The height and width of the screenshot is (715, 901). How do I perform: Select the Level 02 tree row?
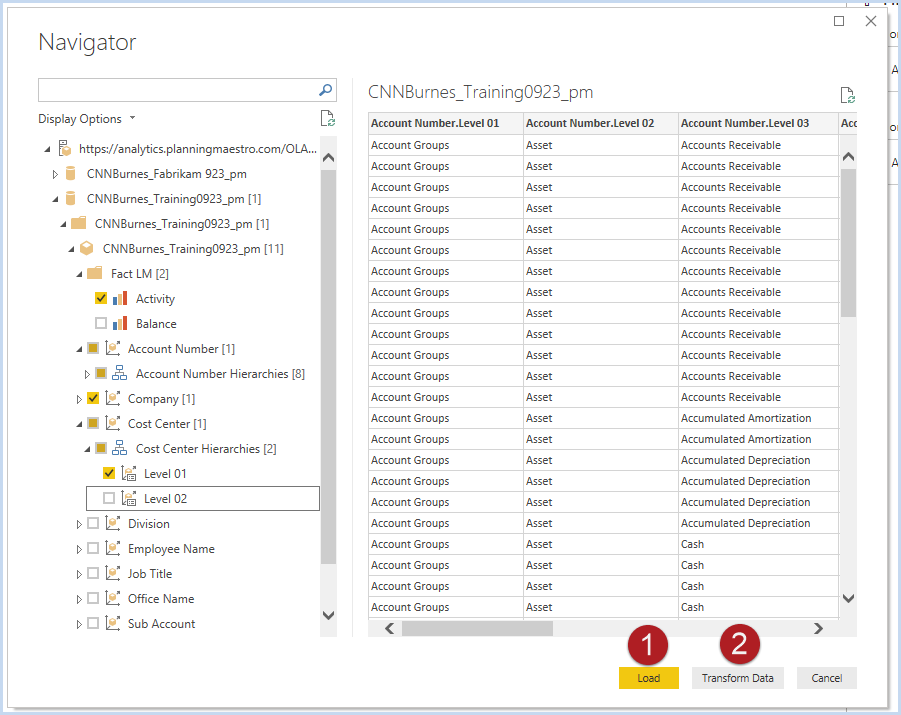click(x=203, y=498)
